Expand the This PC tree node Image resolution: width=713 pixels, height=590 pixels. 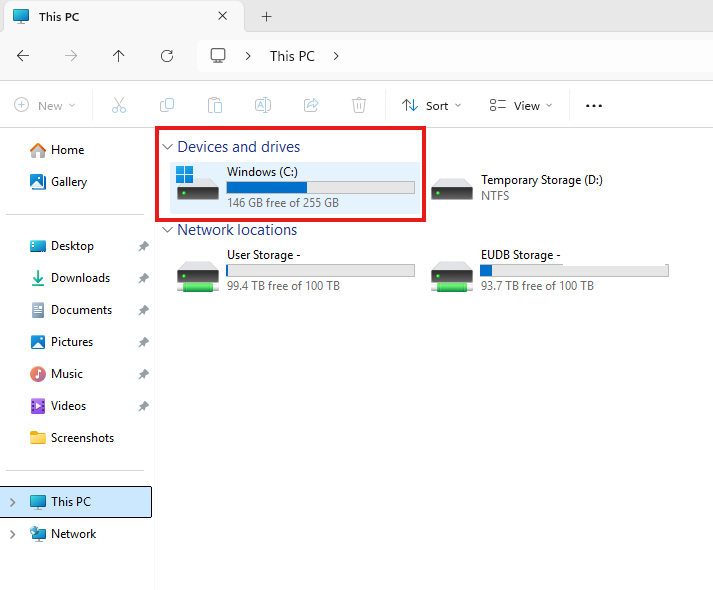tap(13, 502)
